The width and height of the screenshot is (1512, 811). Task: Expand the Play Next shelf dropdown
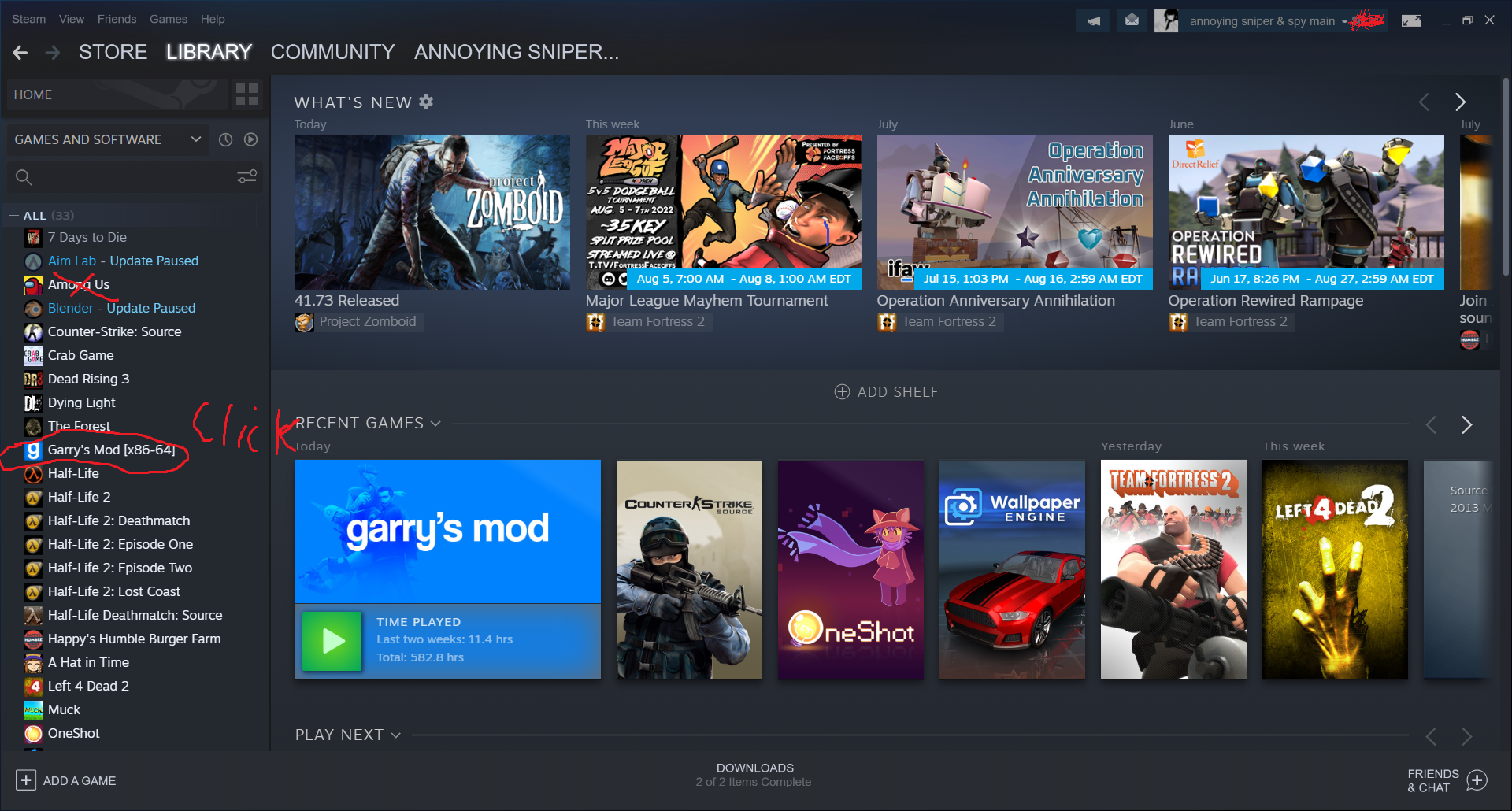(396, 735)
